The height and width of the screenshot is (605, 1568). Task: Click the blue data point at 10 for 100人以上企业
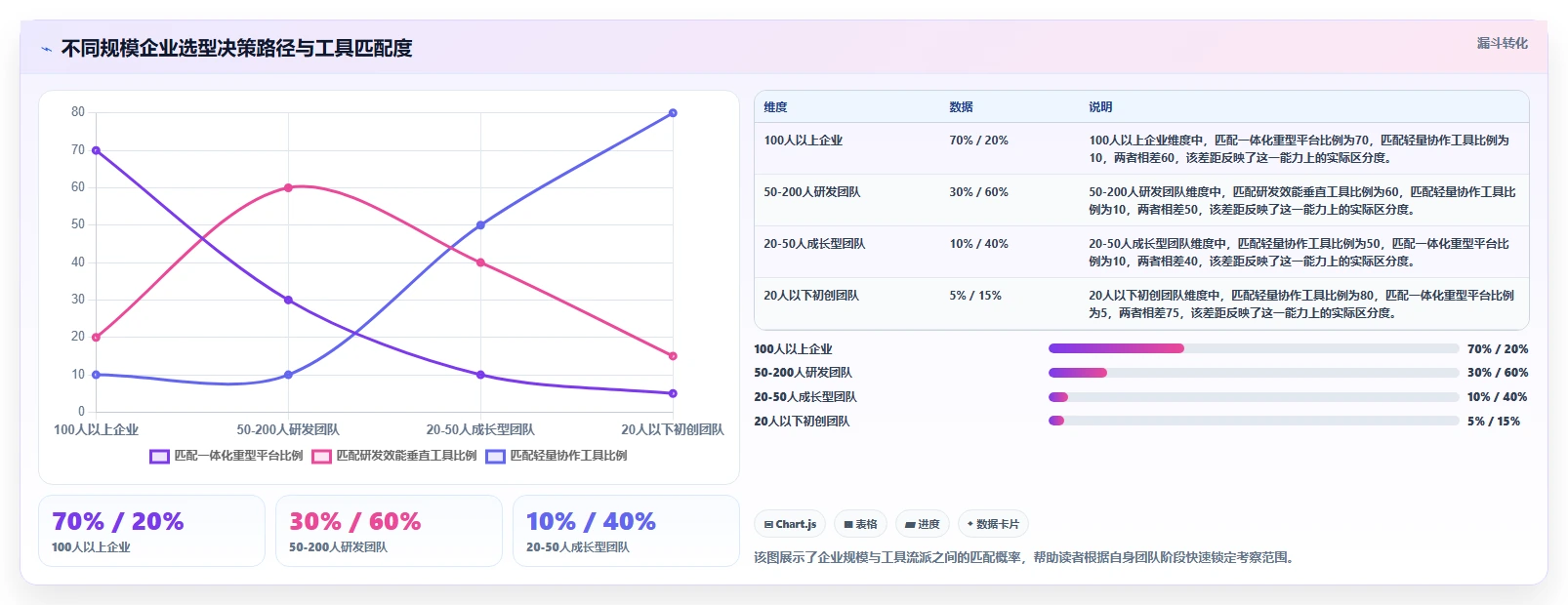pyautogui.click(x=96, y=375)
